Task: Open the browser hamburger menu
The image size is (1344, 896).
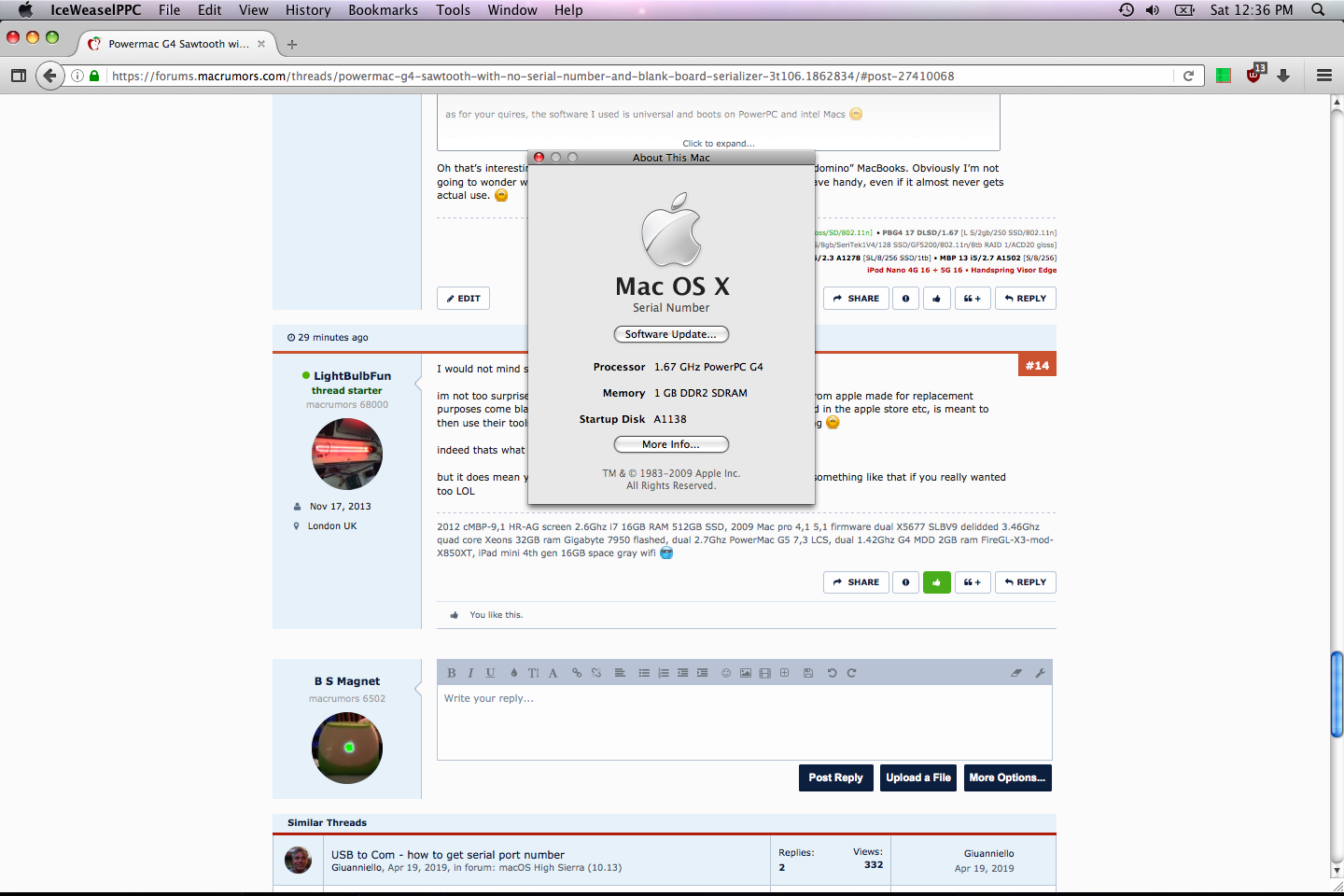Action: [x=1324, y=76]
